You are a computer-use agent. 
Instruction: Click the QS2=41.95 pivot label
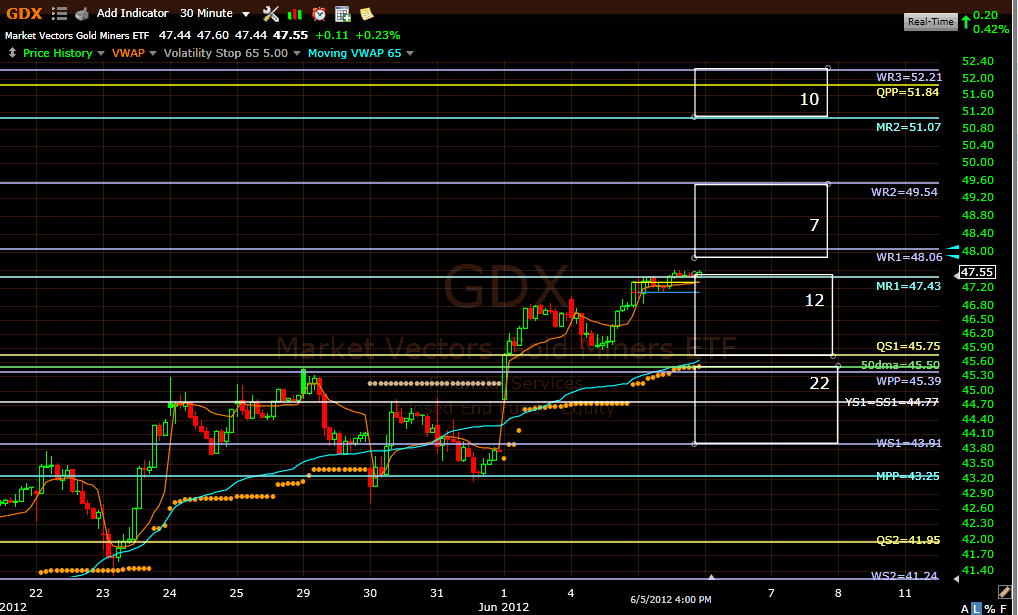(908, 540)
